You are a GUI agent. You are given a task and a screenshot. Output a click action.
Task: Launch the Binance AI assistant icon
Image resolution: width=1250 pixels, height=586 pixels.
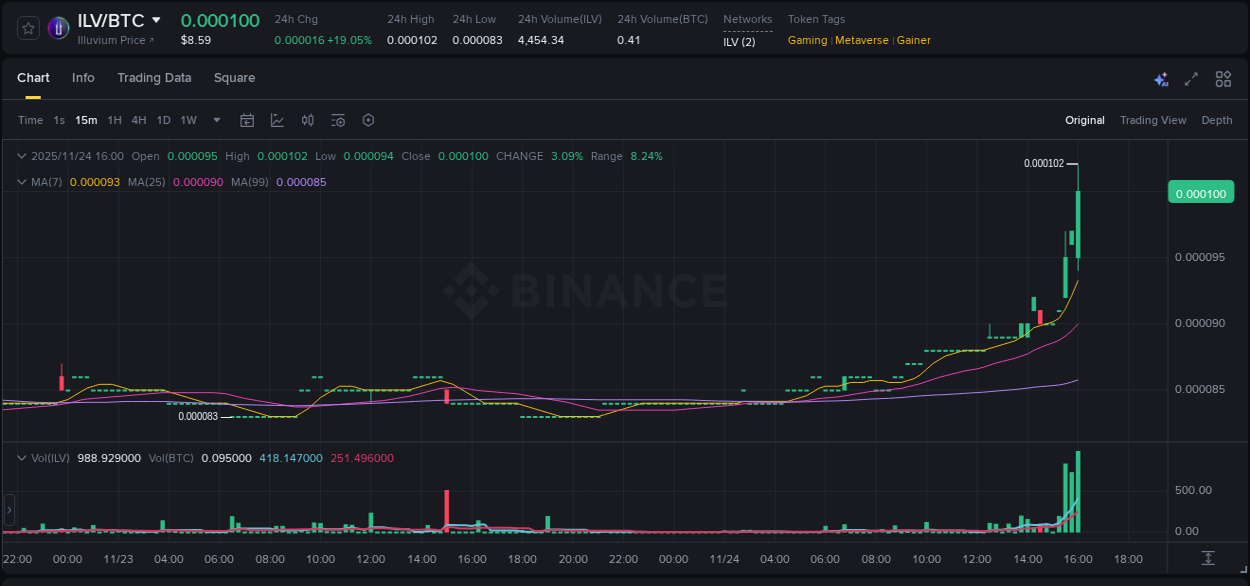(x=1160, y=78)
